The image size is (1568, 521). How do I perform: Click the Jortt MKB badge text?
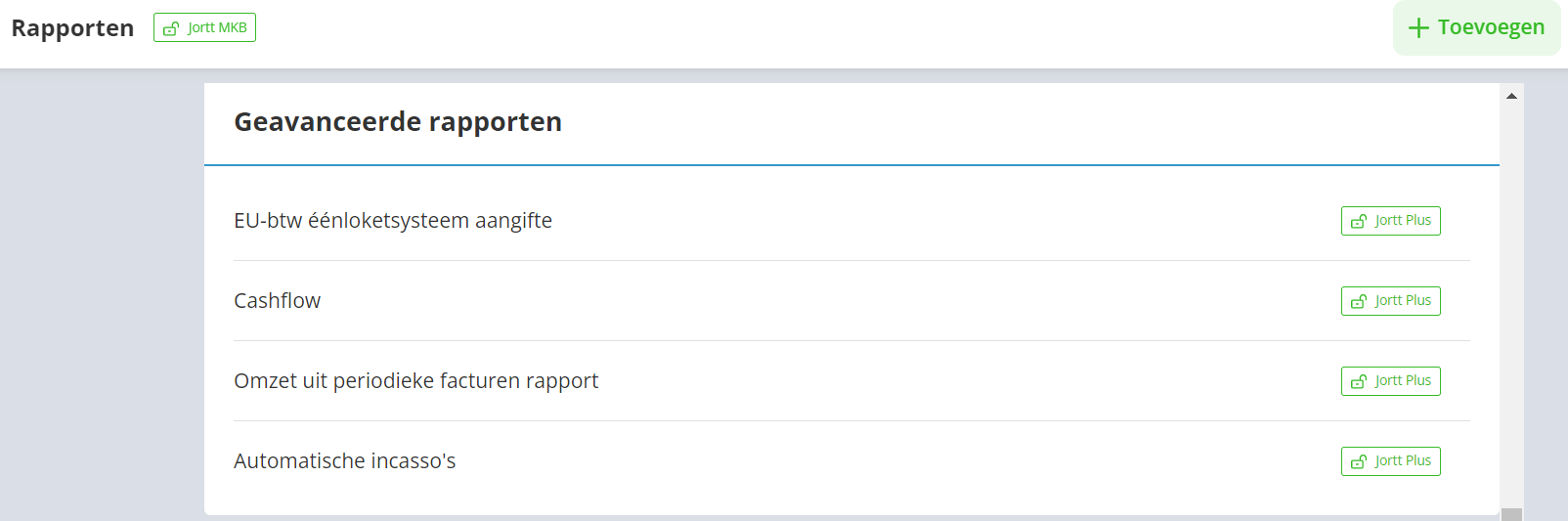tap(217, 27)
